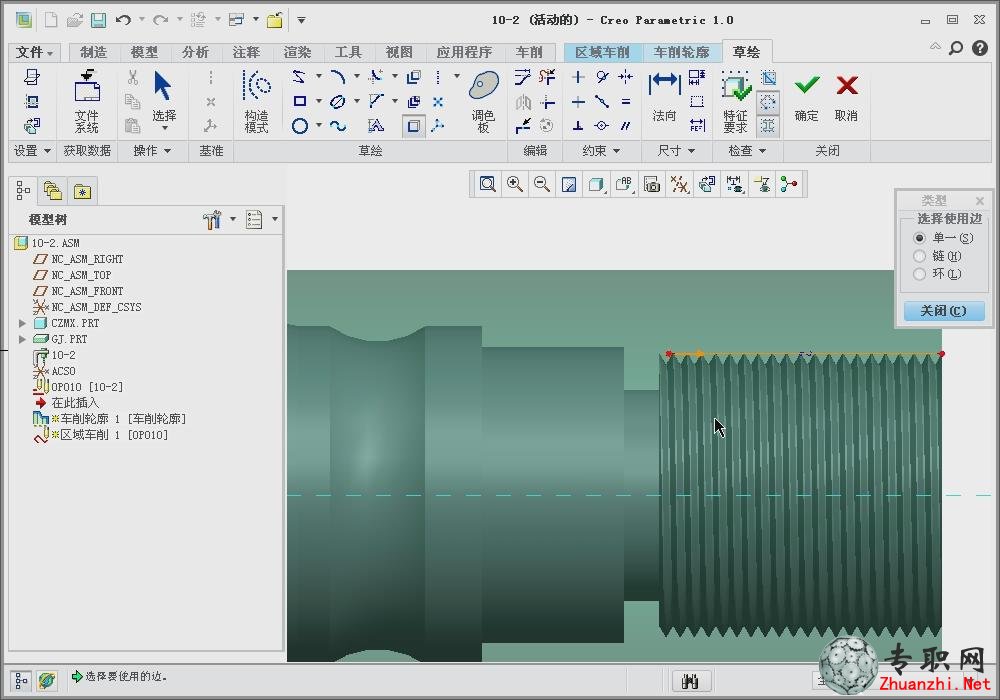Open the rectangle tool type dropdown arrow

pyautogui.click(x=318, y=101)
